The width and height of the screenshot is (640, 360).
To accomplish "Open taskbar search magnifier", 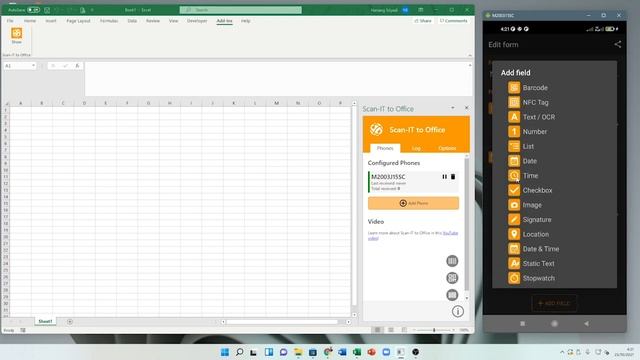I will [x=240, y=352].
